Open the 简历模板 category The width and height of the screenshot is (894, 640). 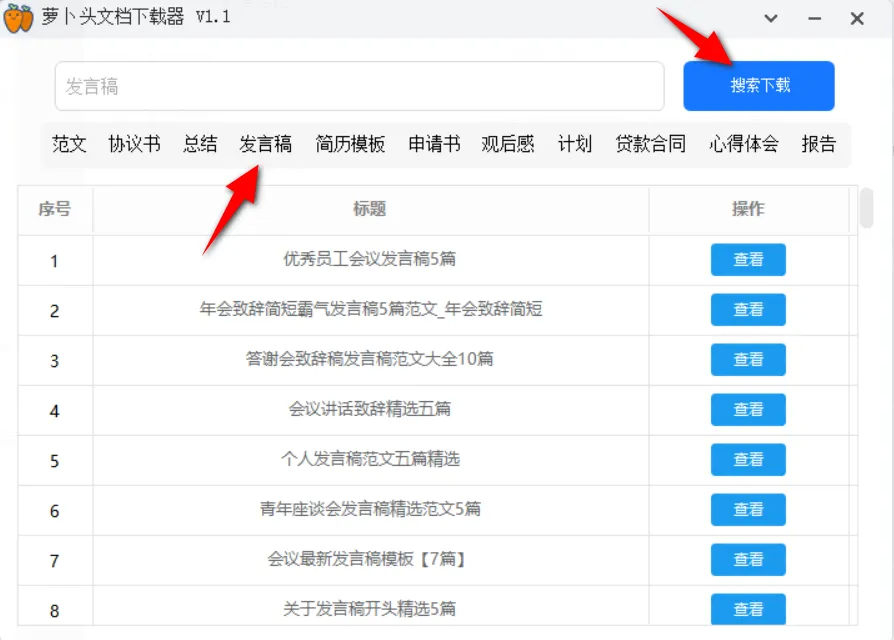coord(350,144)
